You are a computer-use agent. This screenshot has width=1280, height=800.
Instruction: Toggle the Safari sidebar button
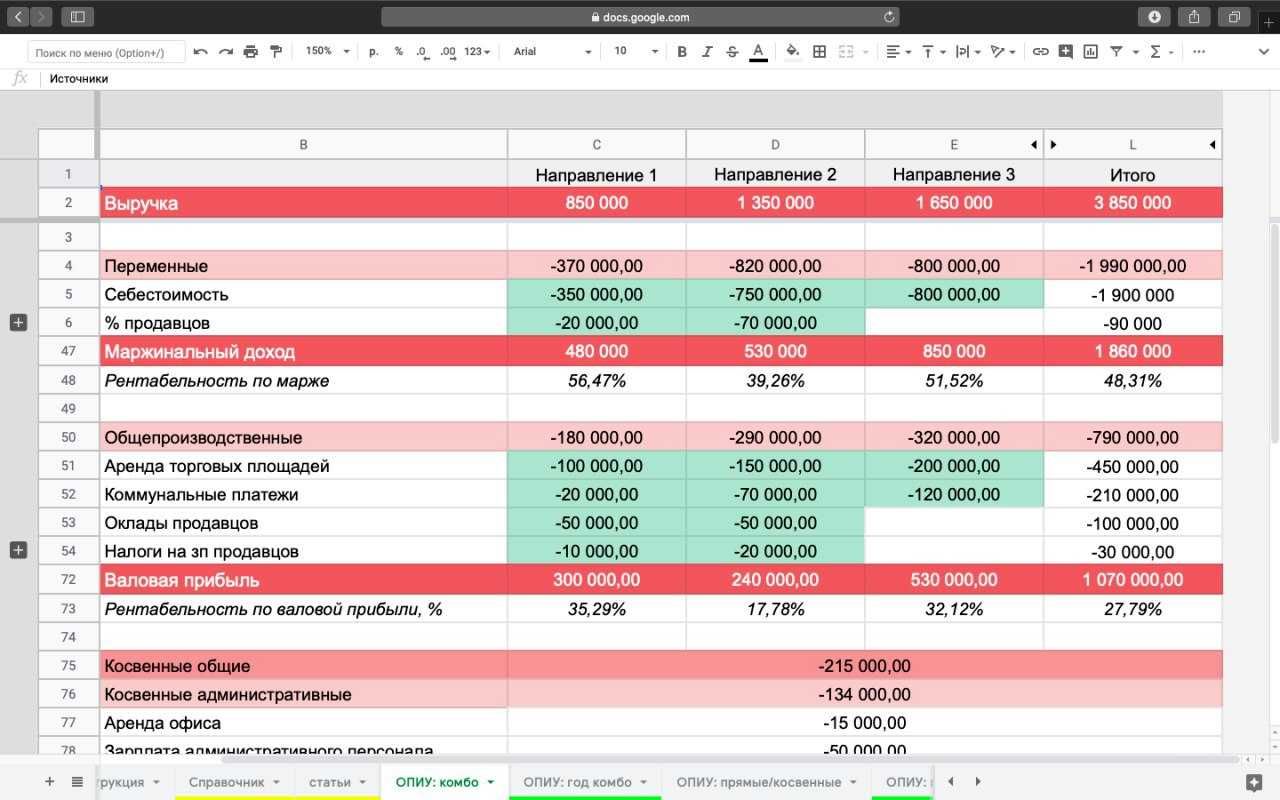[x=77, y=16]
